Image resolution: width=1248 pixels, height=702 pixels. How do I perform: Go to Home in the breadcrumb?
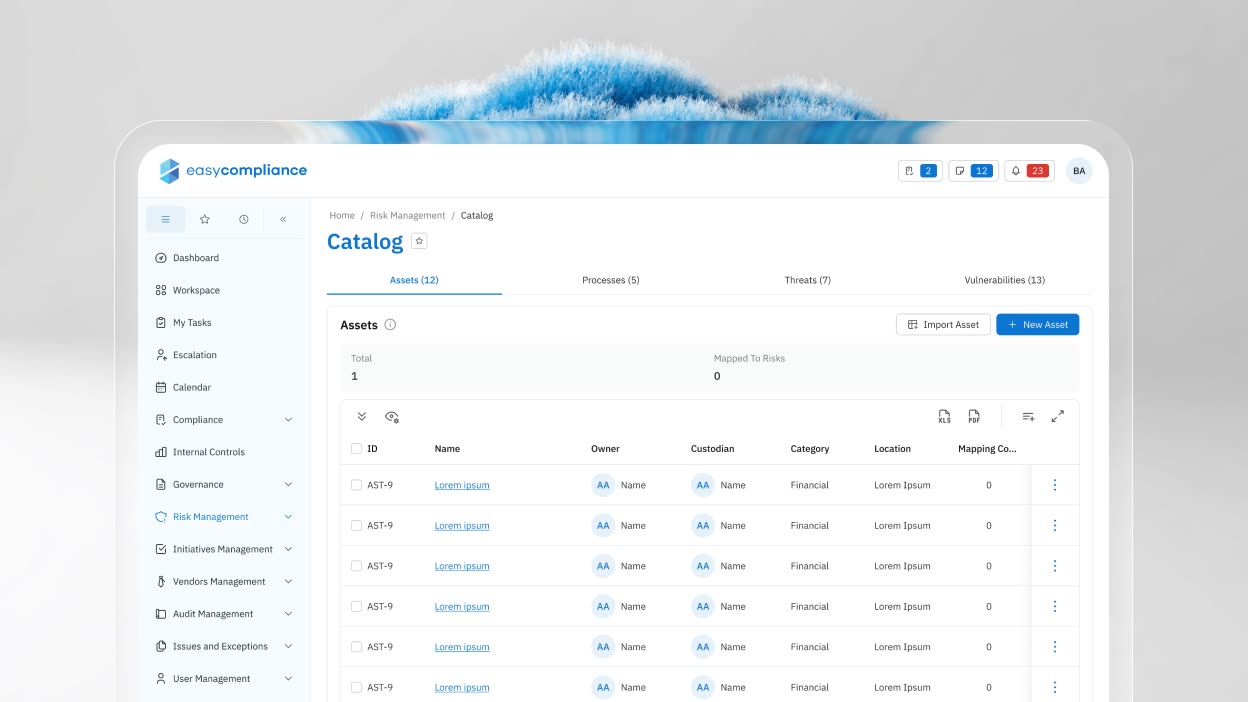click(x=342, y=216)
